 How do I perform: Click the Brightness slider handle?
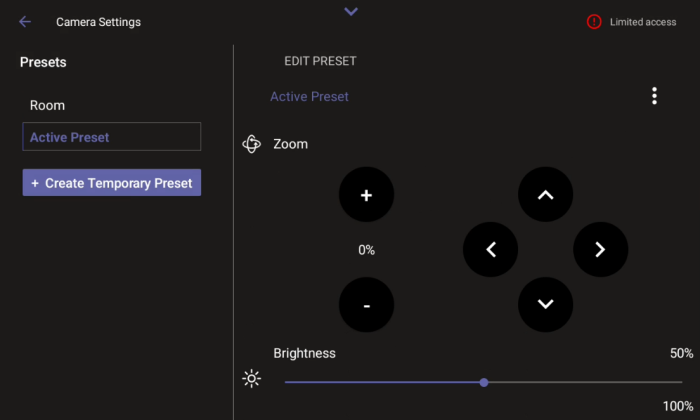tap(484, 382)
